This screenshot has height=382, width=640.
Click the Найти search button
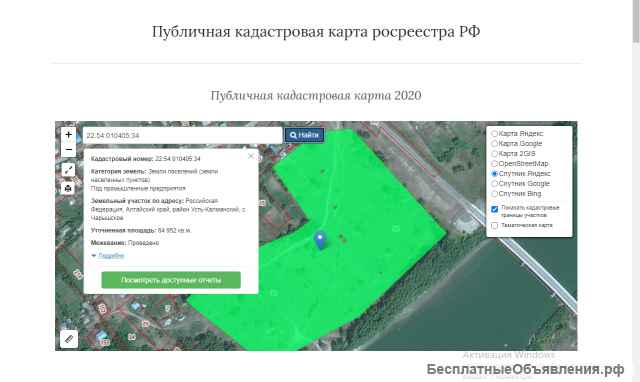[x=304, y=135]
